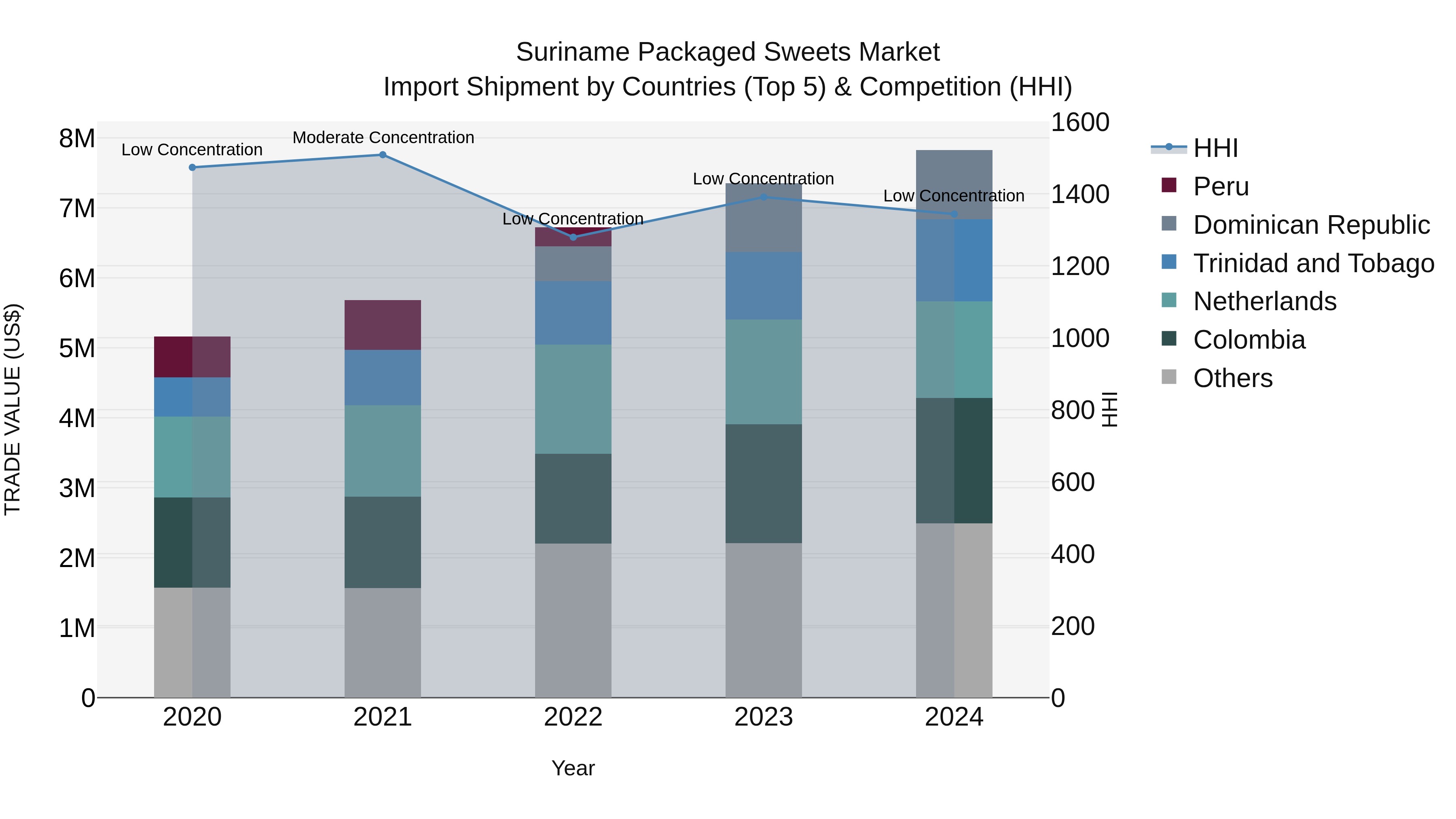Toggle the Trinidad and Tobago legend entry
Screen dimensions: 1456x819
(x=1298, y=263)
